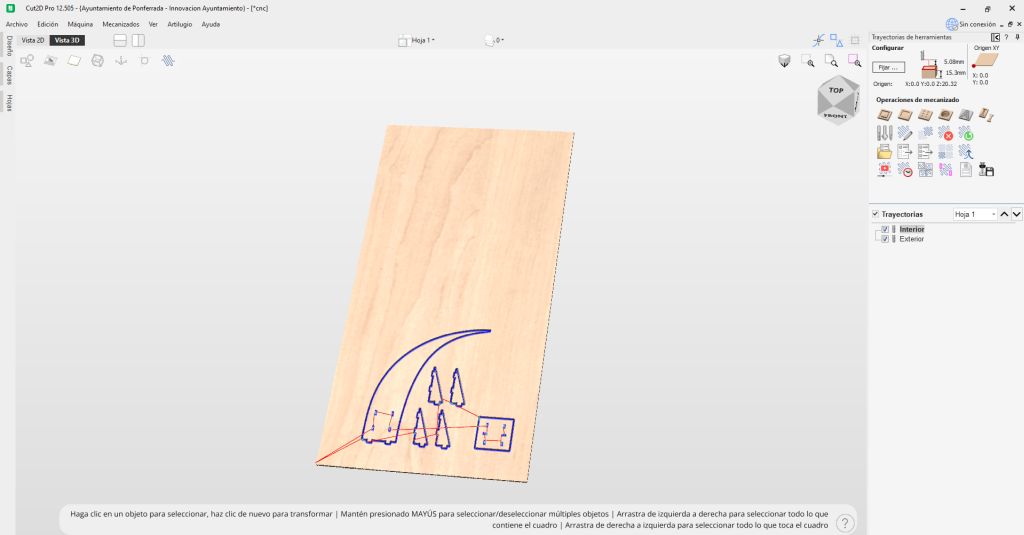The width and height of the screenshot is (1024, 535).
Task: Open the Diseño side tab
Action: tap(9, 46)
